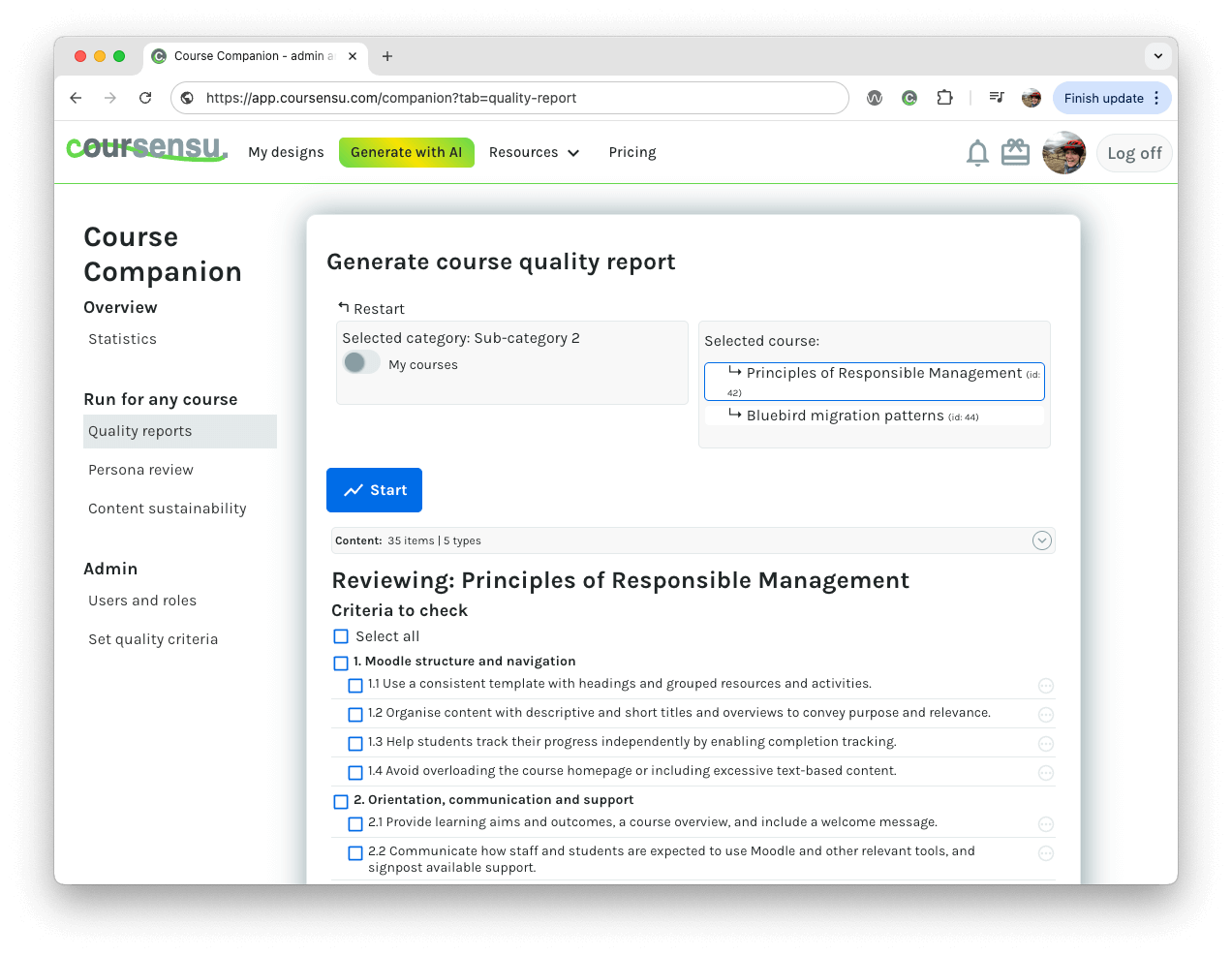Reload the page with browser refresh icon
The height and width of the screenshot is (956, 1232).
click(x=145, y=98)
